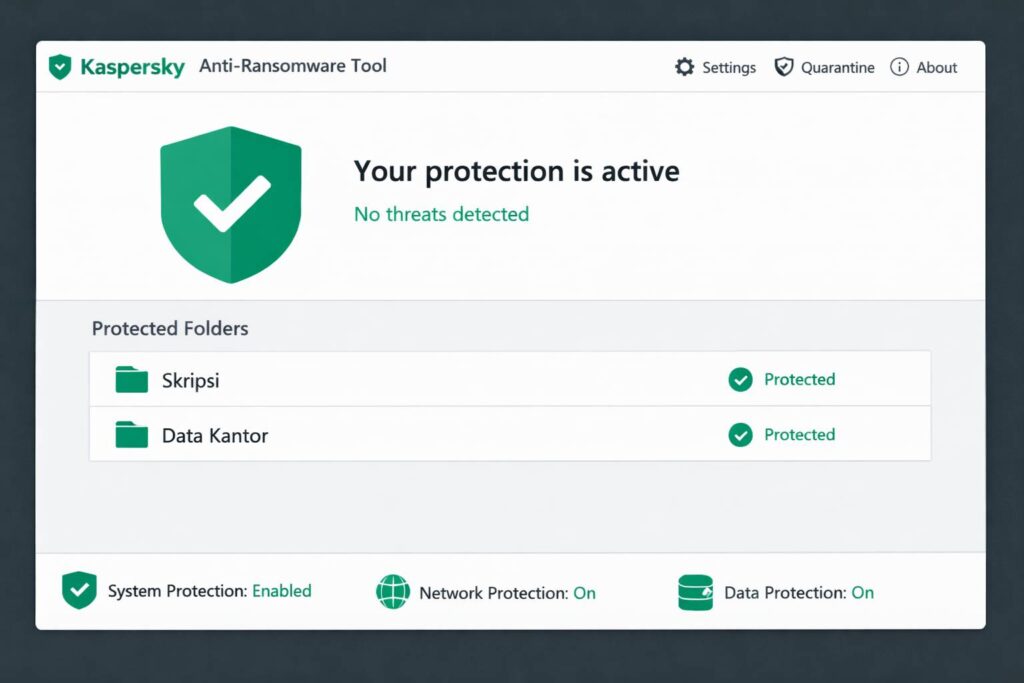Click the About info circle icon
Screen dimensions: 1024x683
pyautogui.click(x=899, y=67)
